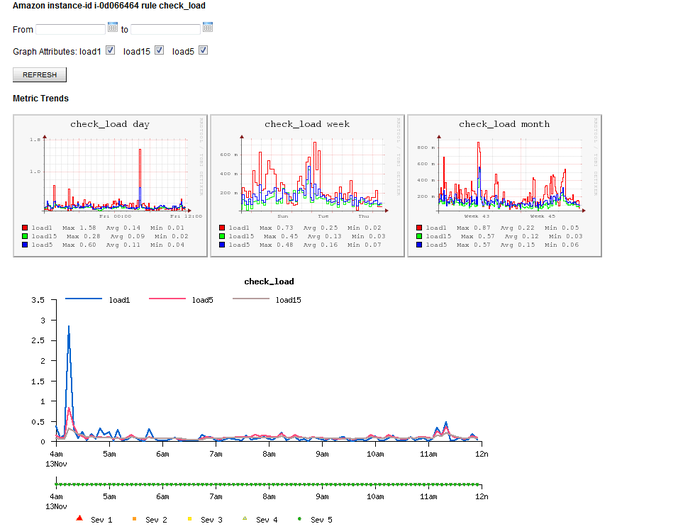
Task: Uncheck the load5 graph attribute
Action: click(203, 50)
